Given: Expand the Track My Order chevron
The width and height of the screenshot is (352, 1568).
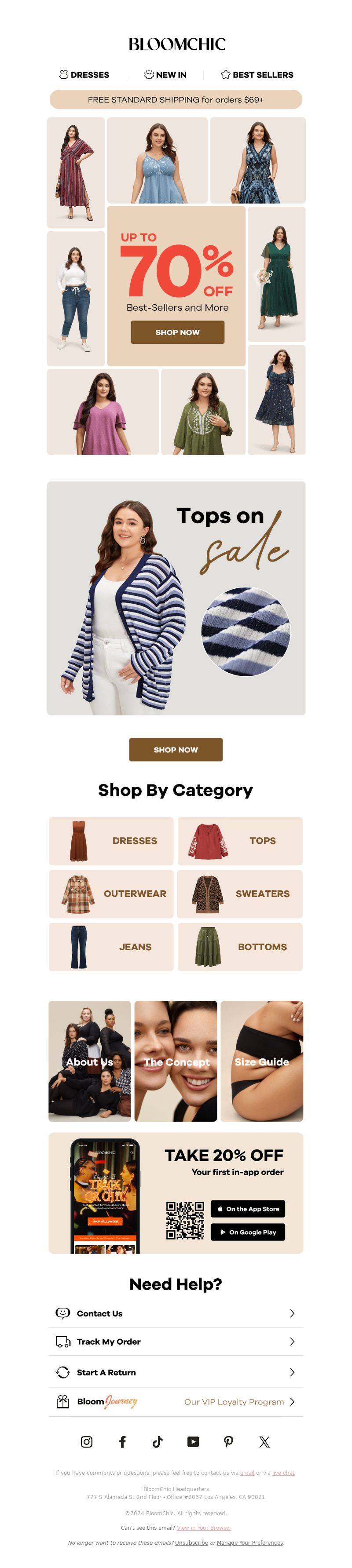Looking at the screenshot, I should (292, 1342).
